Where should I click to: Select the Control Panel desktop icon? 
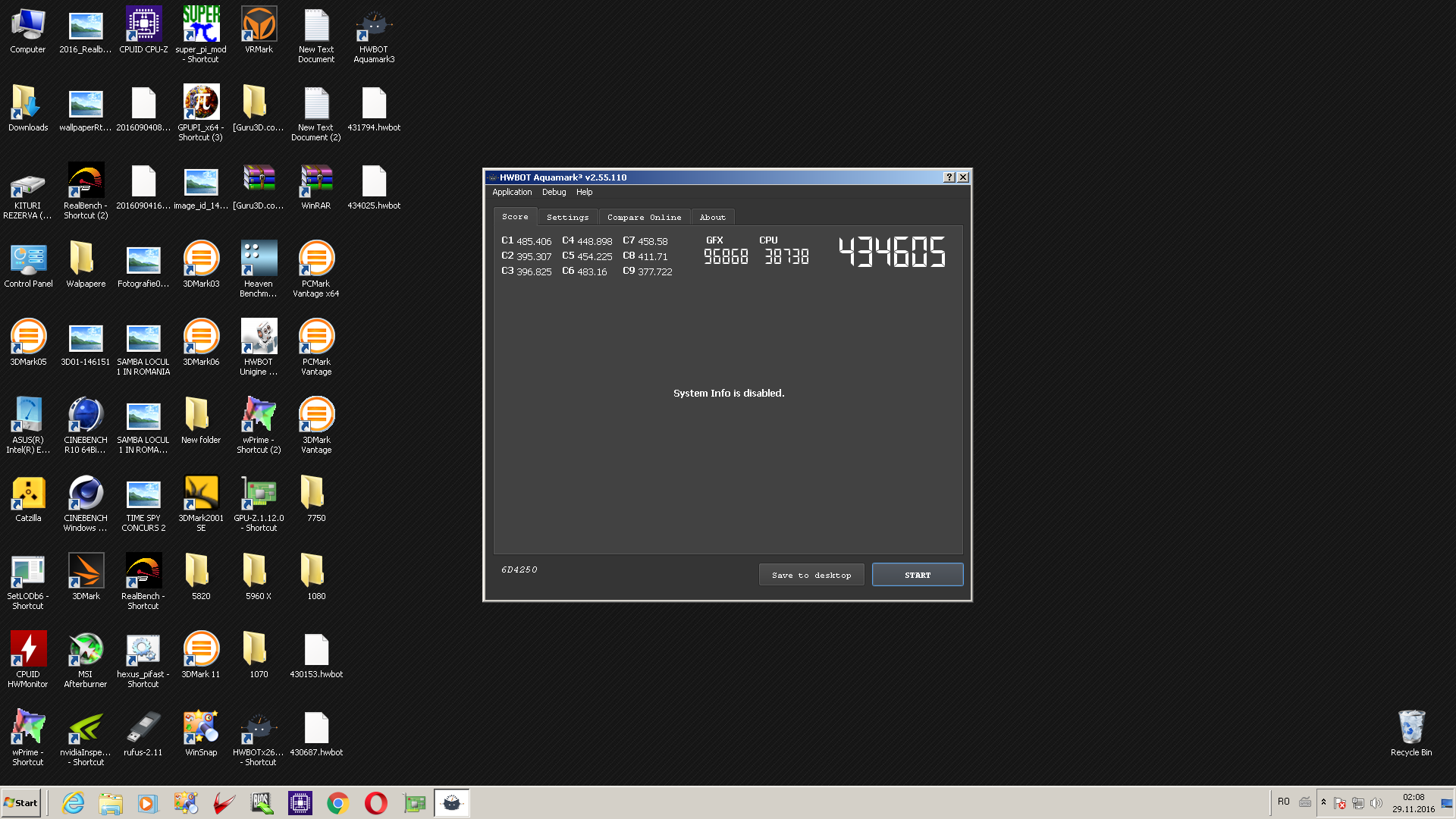tap(28, 265)
